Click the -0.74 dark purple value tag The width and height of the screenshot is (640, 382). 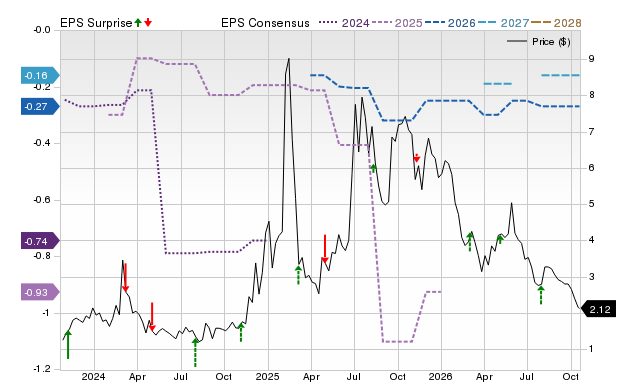[40, 241]
